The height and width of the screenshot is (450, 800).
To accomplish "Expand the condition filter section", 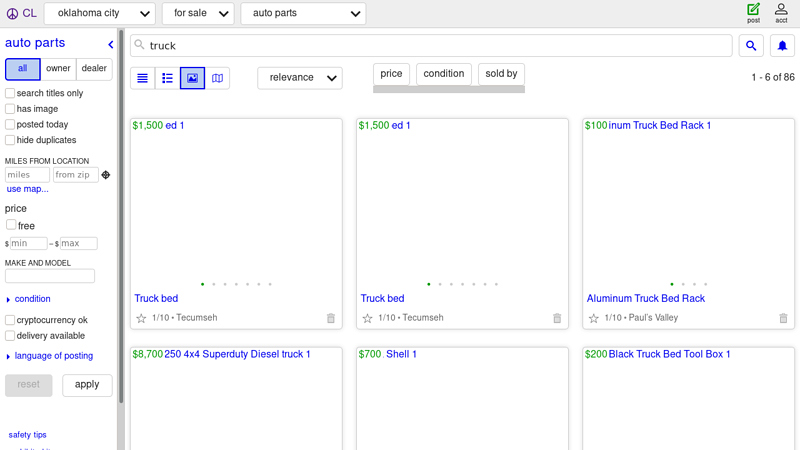I will click(x=32, y=299).
